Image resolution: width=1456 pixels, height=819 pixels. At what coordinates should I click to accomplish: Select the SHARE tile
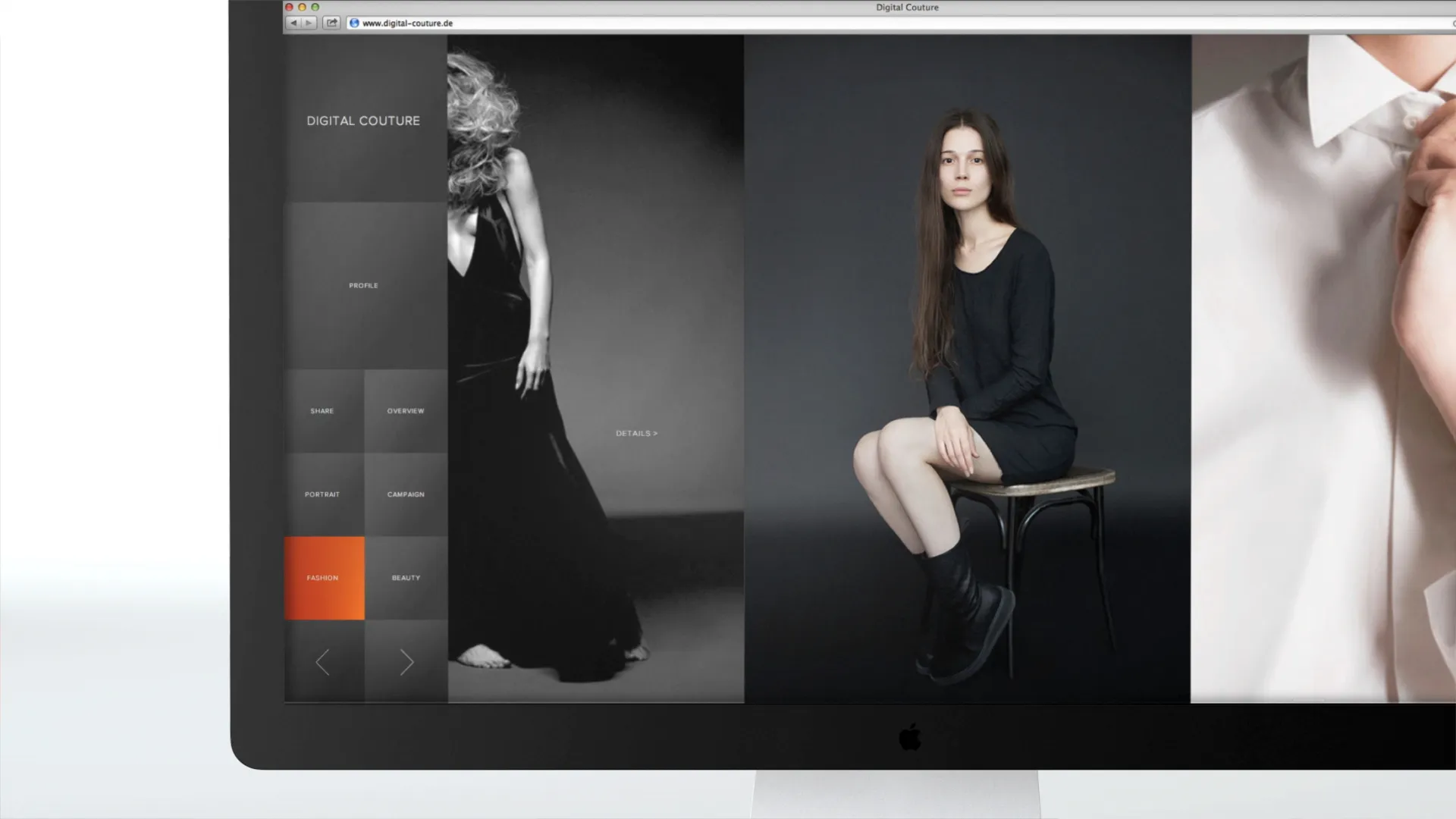[324, 411]
